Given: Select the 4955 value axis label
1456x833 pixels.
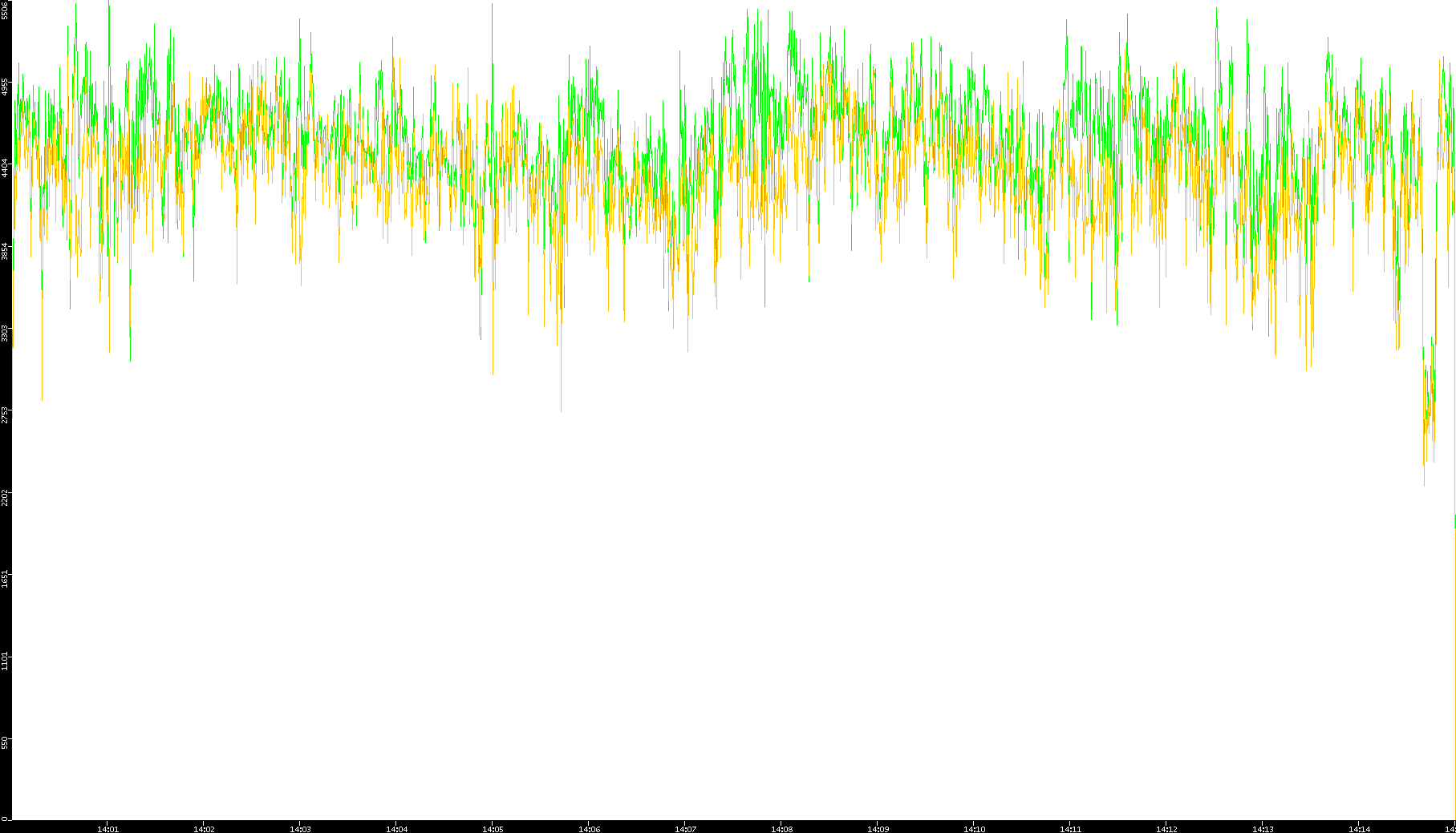Looking at the screenshot, I should pyautogui.click(x=6, y=87).
